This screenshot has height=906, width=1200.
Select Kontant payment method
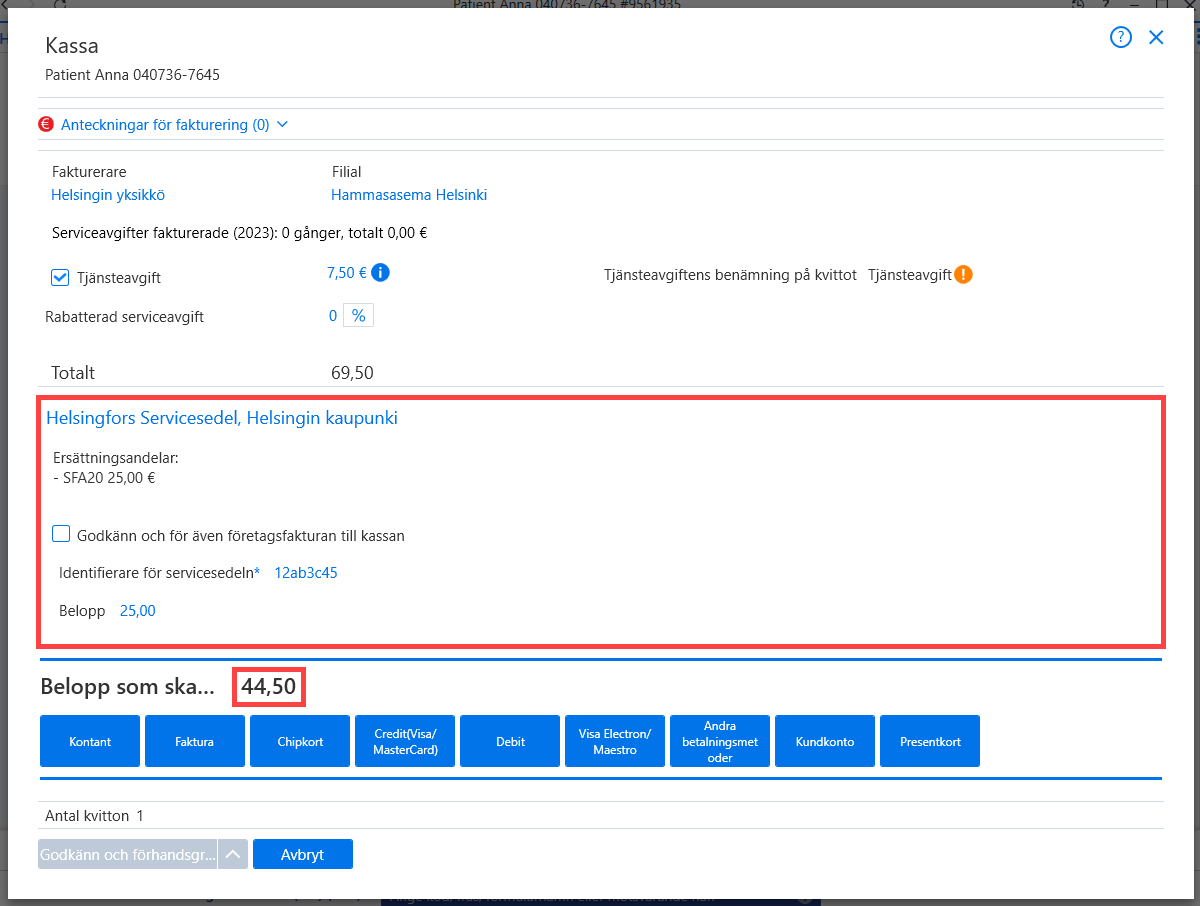click(90, 741)
